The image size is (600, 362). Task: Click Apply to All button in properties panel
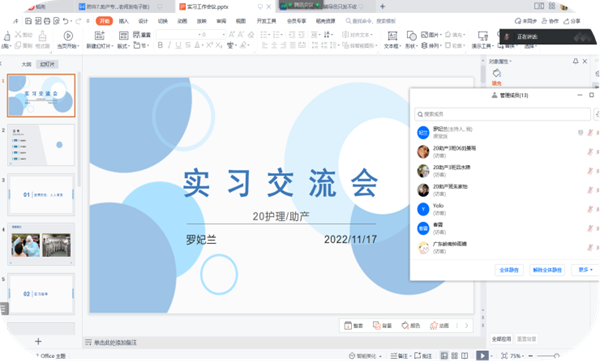coord(501,339)
